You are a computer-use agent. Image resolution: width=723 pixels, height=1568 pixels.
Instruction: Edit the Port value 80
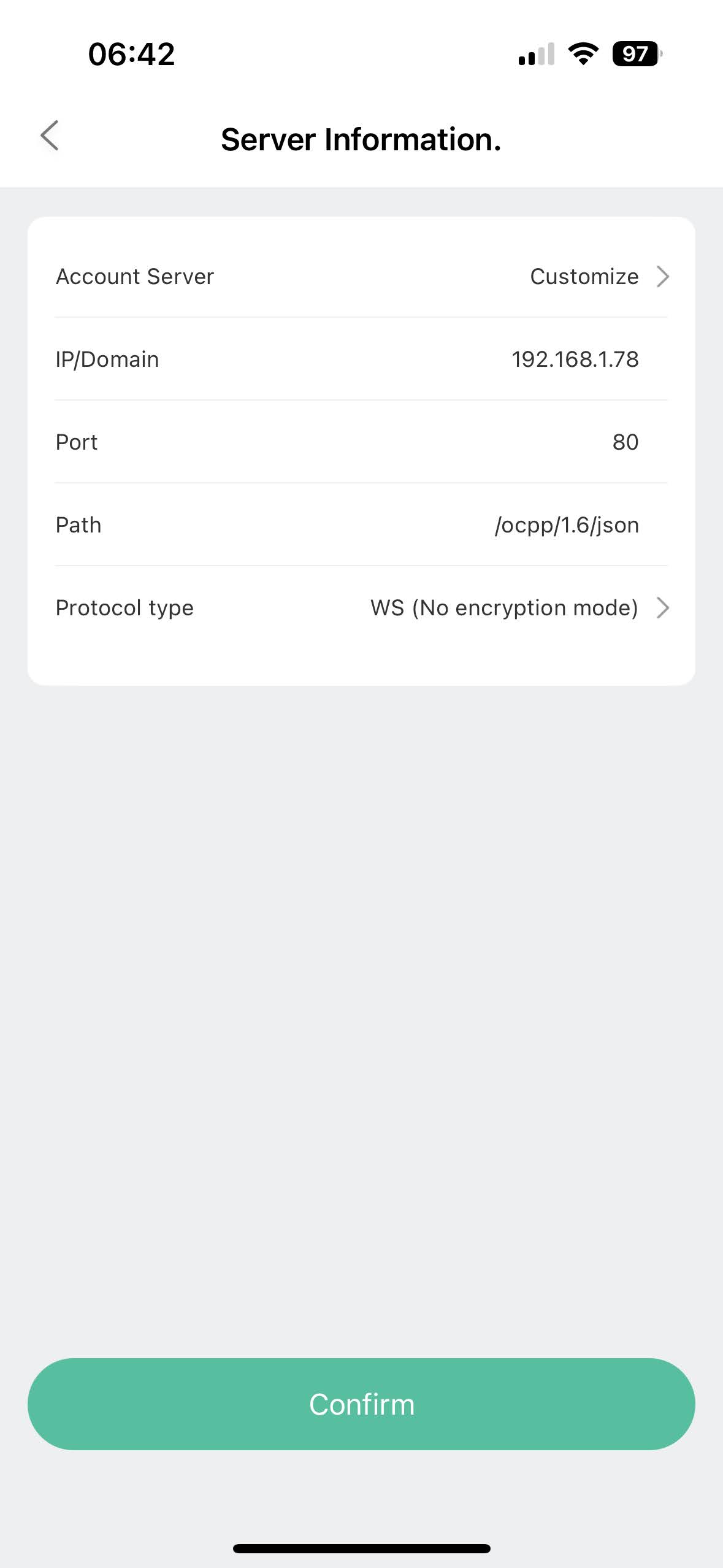[625, 442]
